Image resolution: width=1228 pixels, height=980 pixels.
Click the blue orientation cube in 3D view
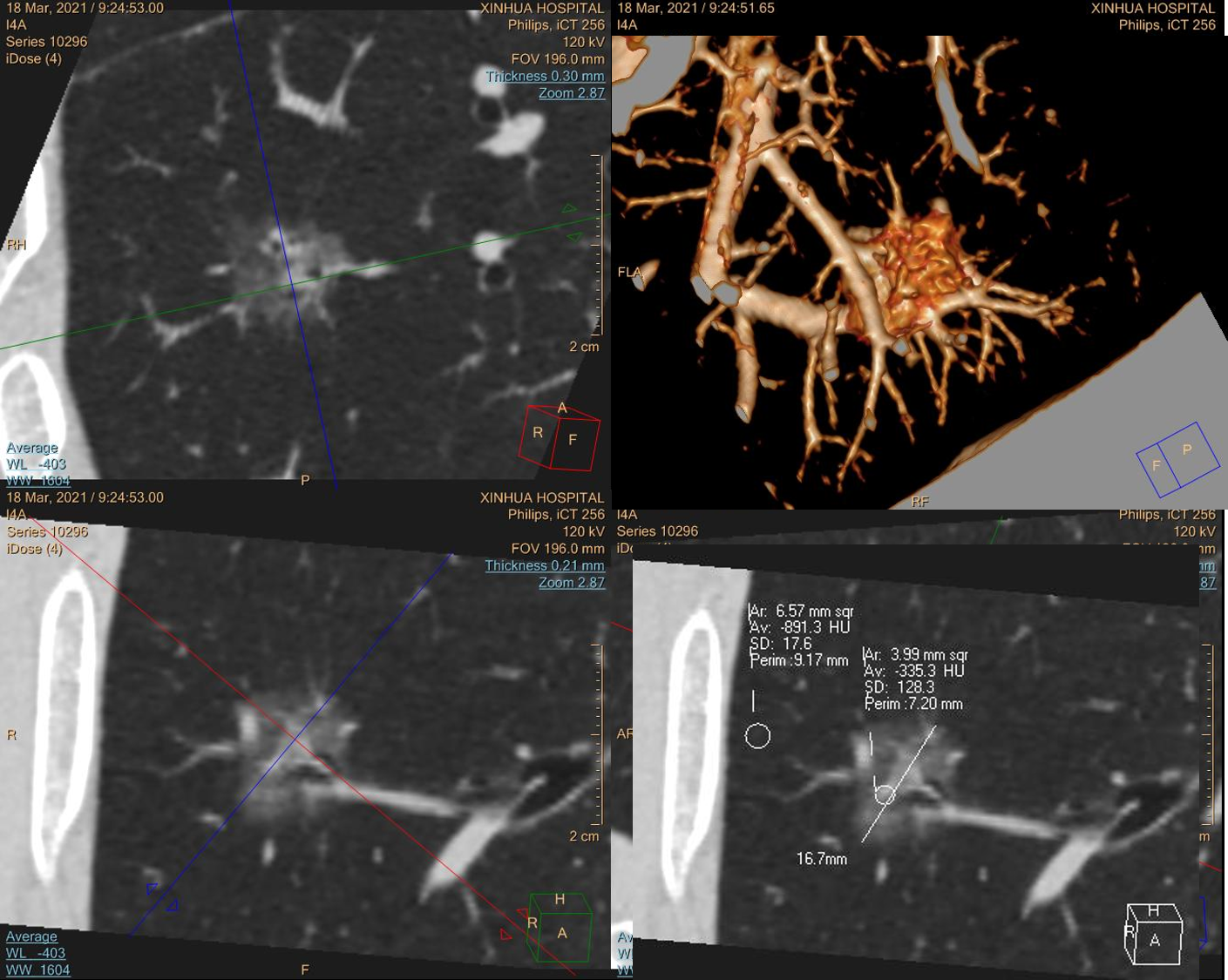click(x=1177, y=460)
